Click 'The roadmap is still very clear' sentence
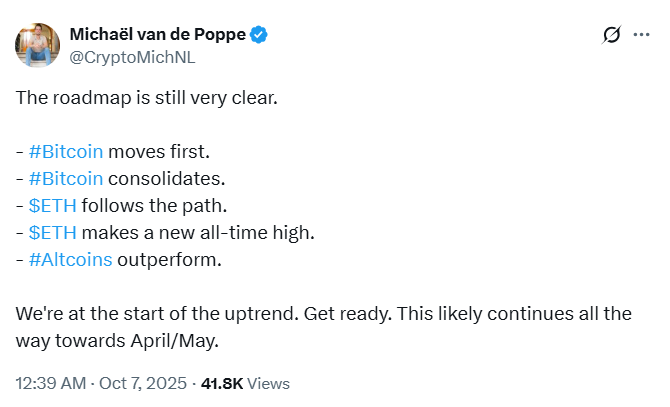The width and height of the screenshot is (670, 407). (x=145, y=98)
